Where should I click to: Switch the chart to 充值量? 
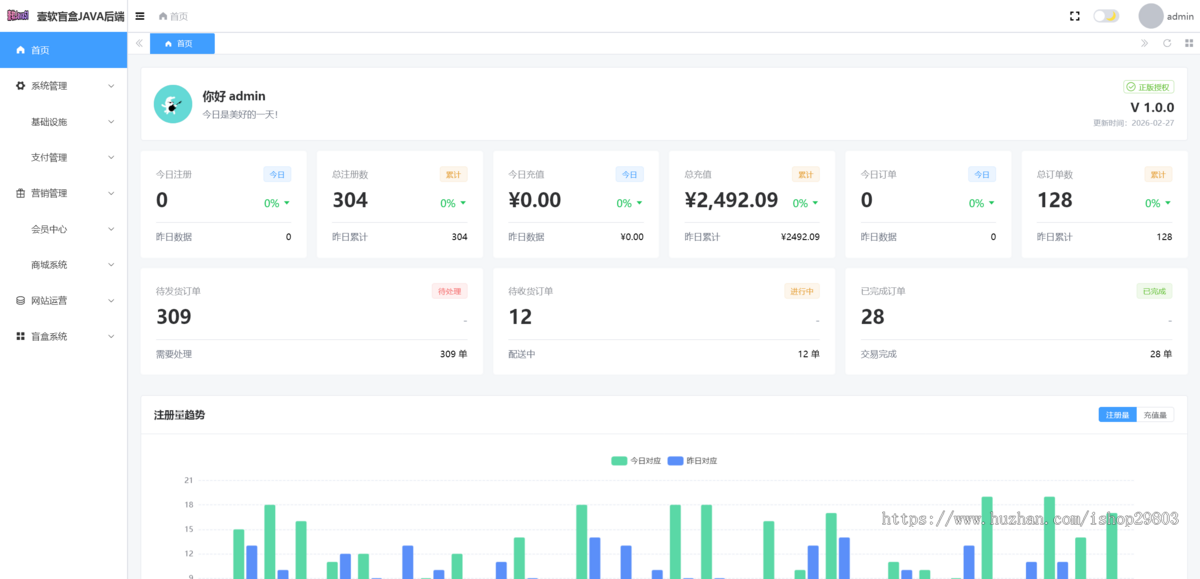(x=1155, y=415)
